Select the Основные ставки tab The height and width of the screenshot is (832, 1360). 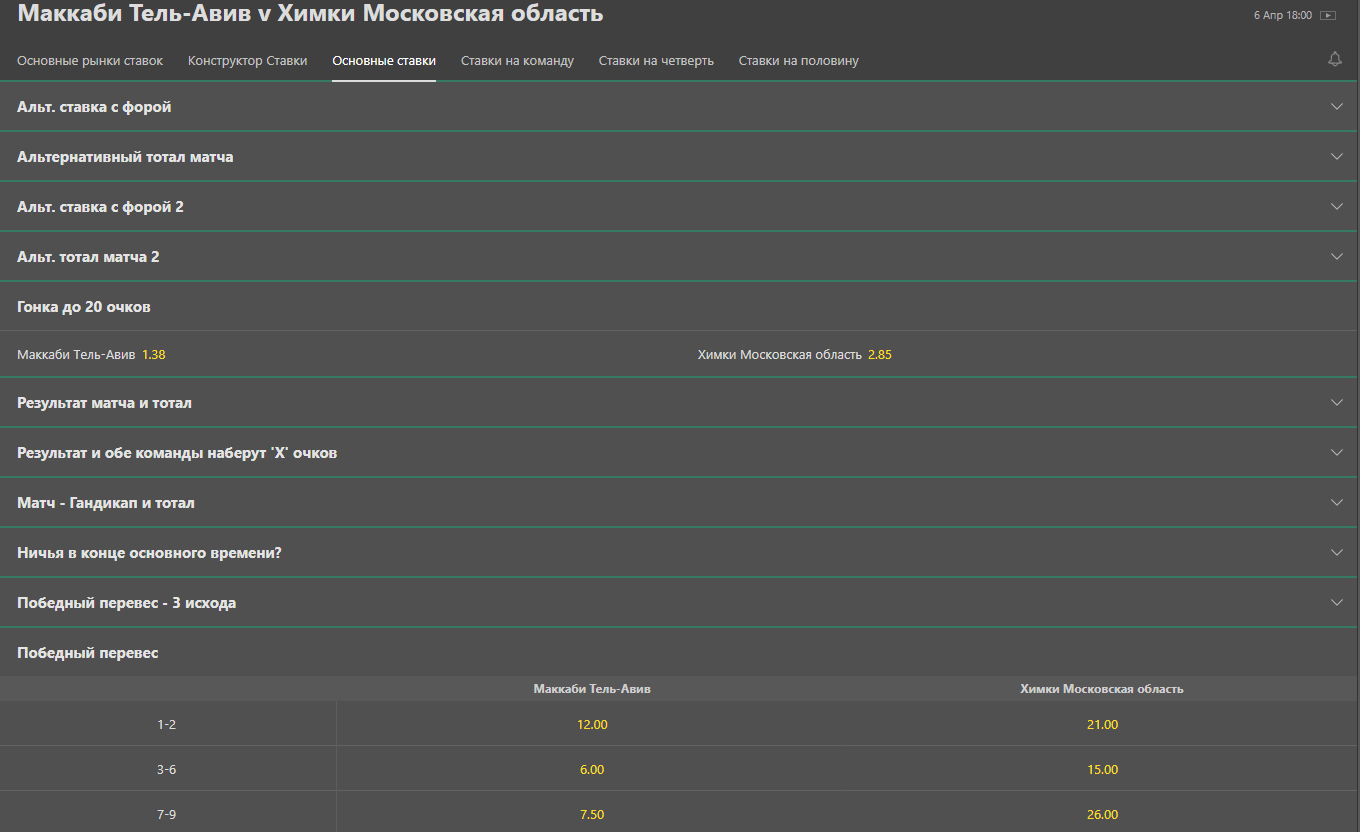pos(384,61)
